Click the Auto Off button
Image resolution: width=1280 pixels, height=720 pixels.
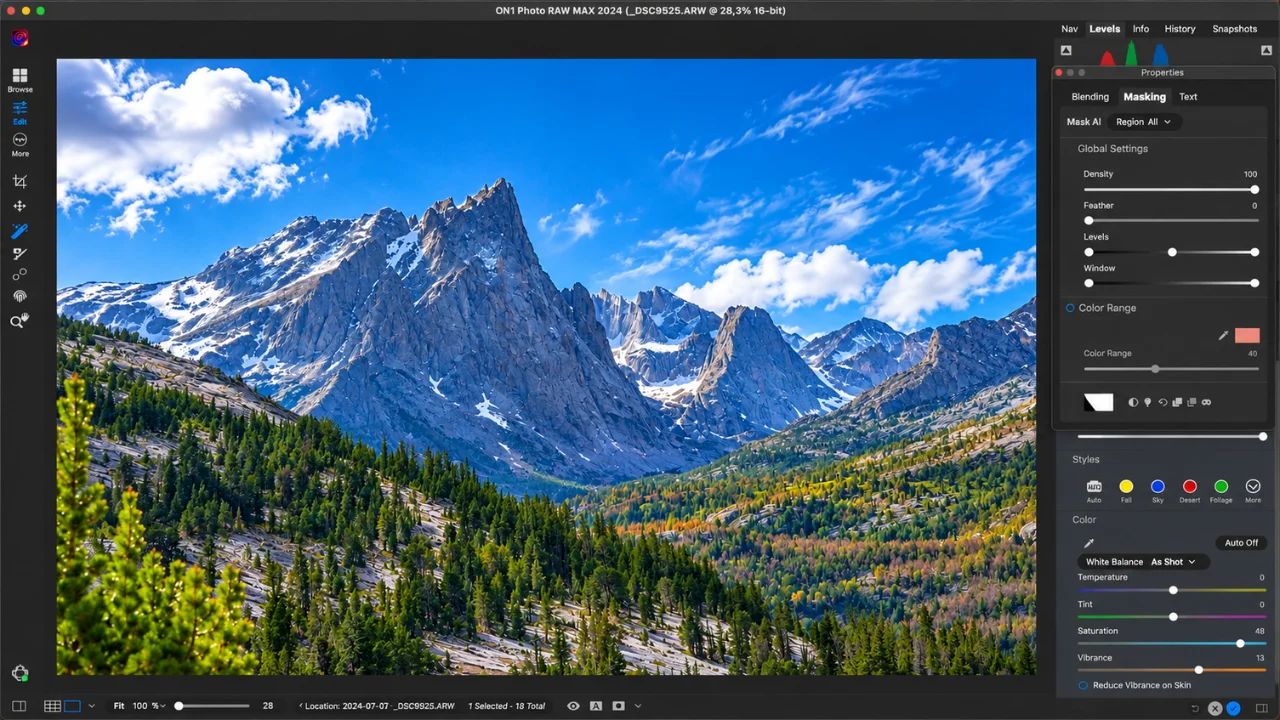[x=1241, y=543]
